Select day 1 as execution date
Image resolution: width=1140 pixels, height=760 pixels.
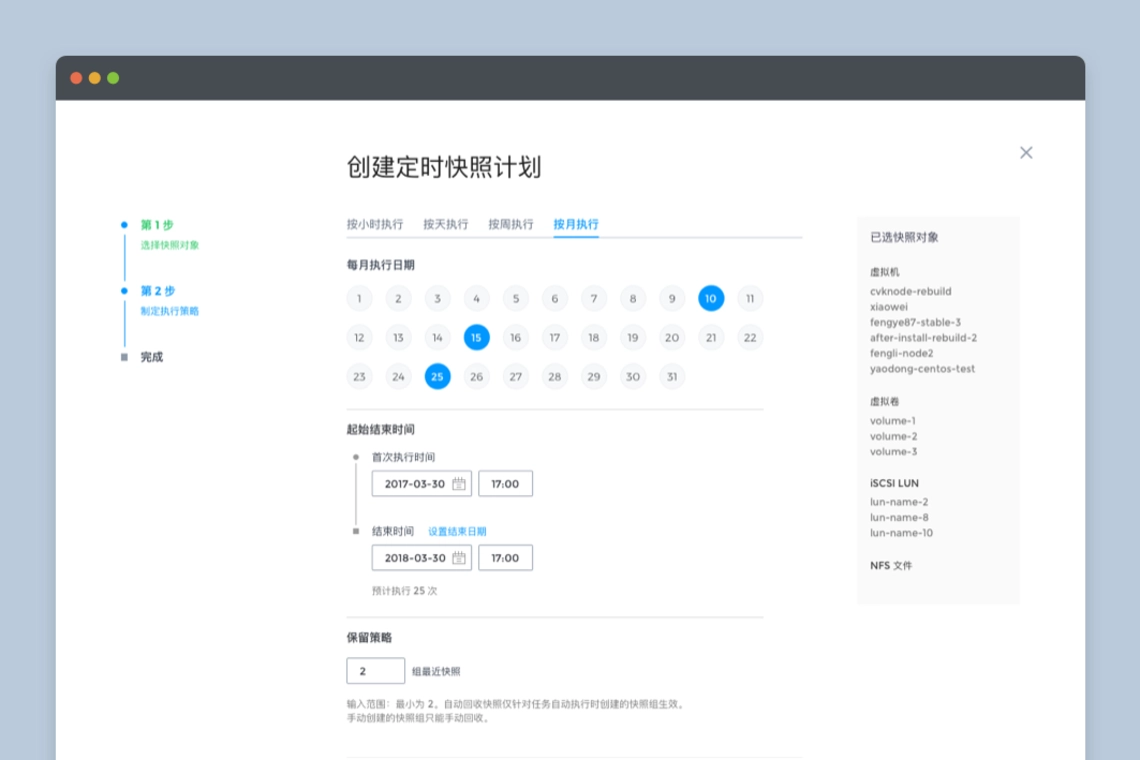coord(359,298)
